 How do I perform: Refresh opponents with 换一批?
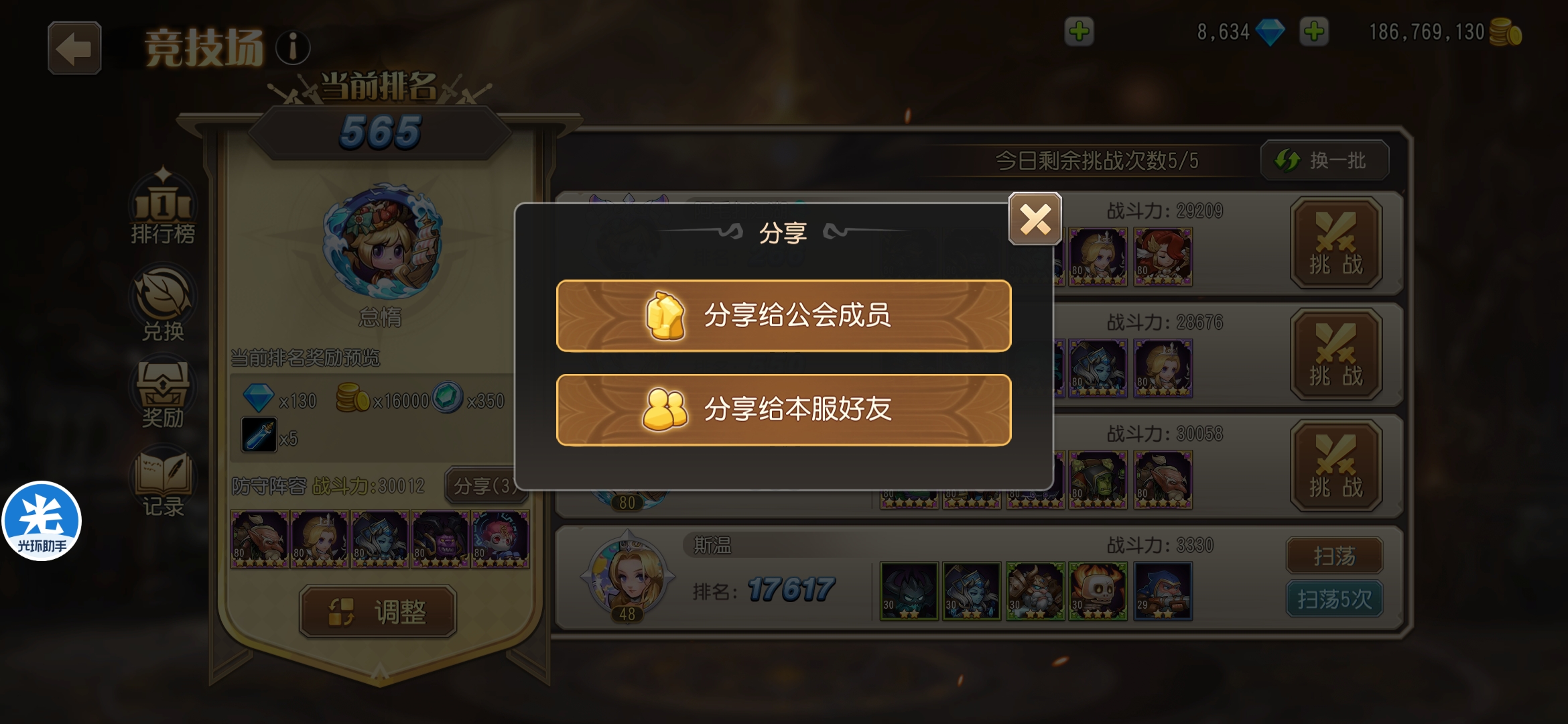(1324, 160)
